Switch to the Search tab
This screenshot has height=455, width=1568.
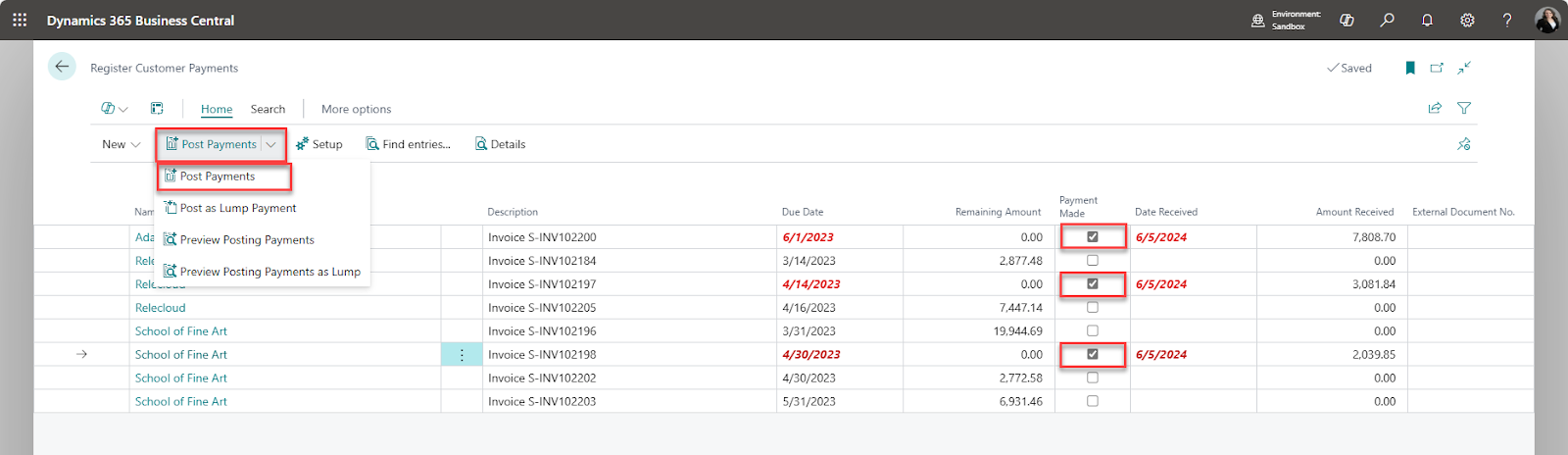pos(268,109)
